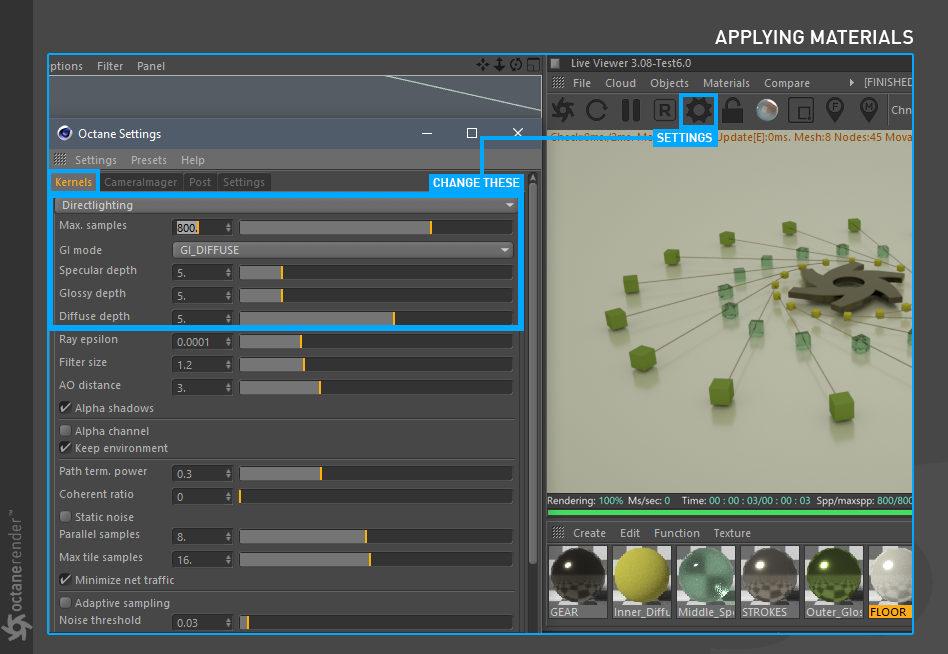948x654 pixels.
Task: Open the Create menu in material manager
Action: point(589,533)
